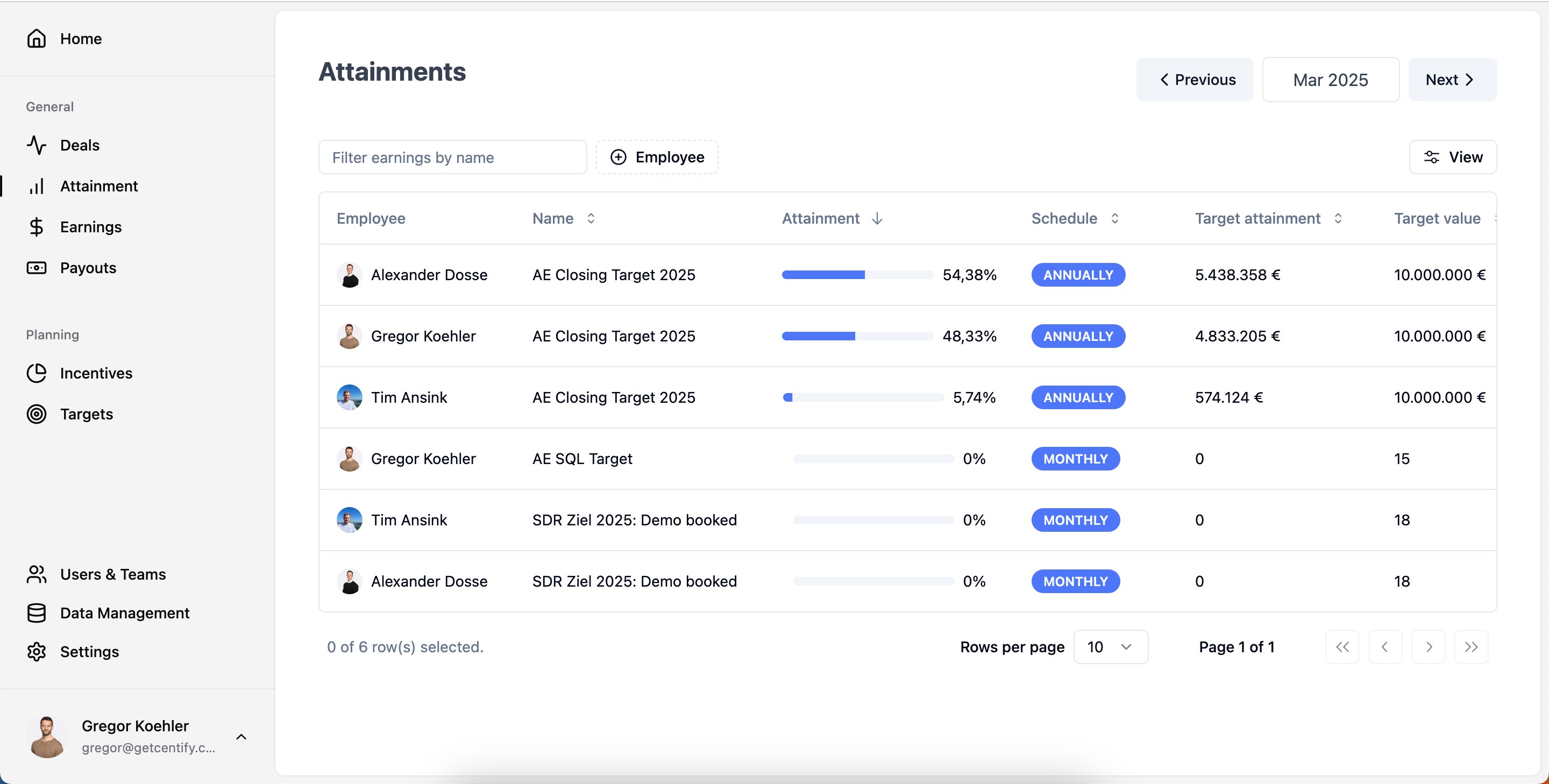The width and height of the screenshot is (1549, 784).
Task: Open Payouts banknote icon
Action: pyautogui.click(x=36, y=268)
